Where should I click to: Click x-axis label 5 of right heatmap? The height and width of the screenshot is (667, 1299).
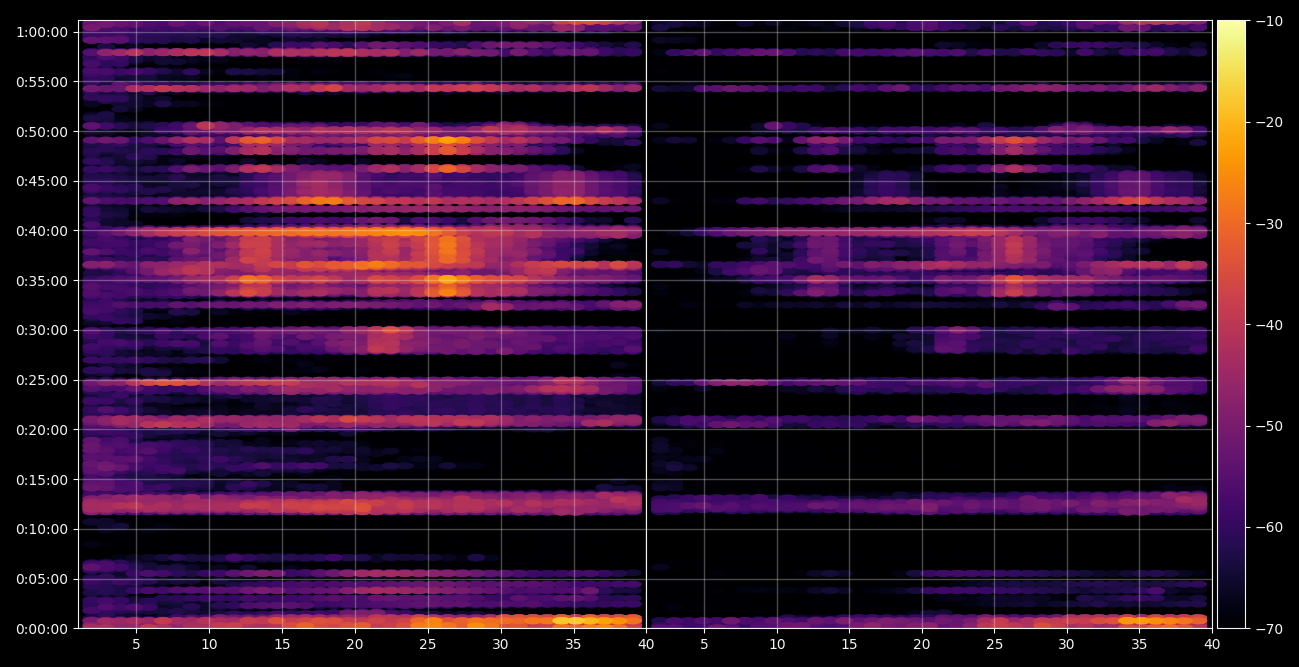point(704,645)
